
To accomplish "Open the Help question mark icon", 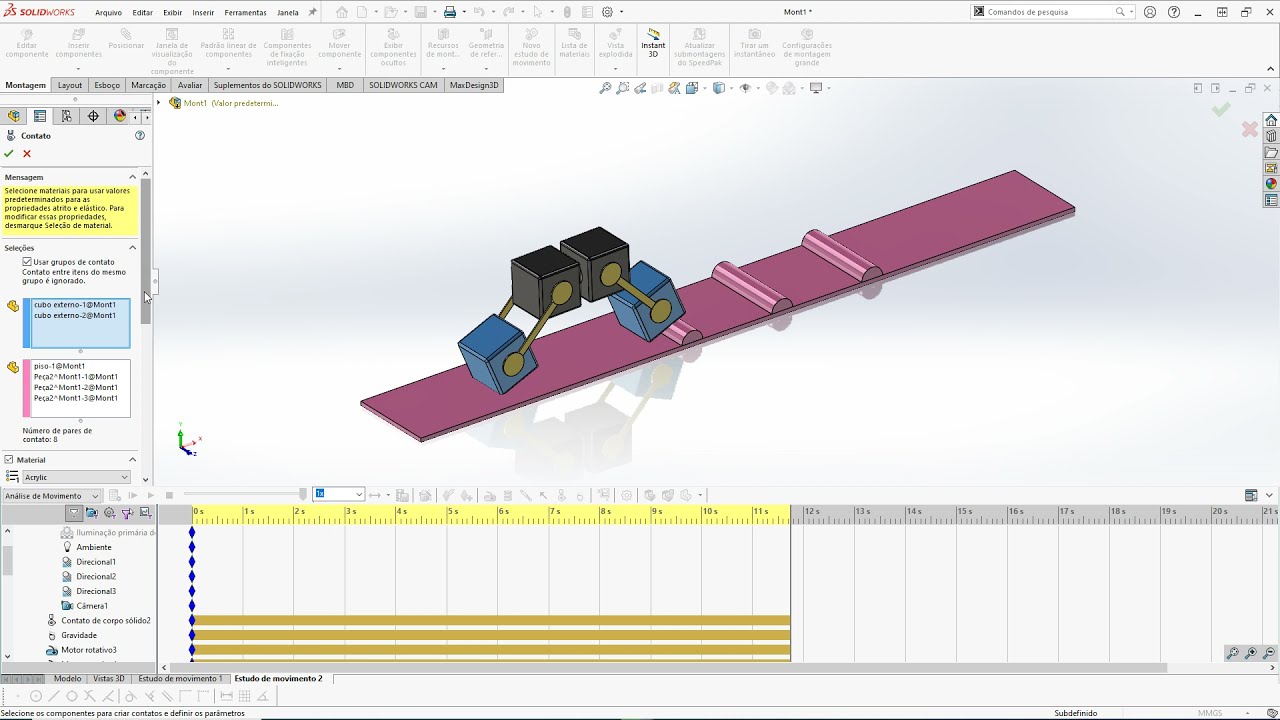I will point(1174,12).
